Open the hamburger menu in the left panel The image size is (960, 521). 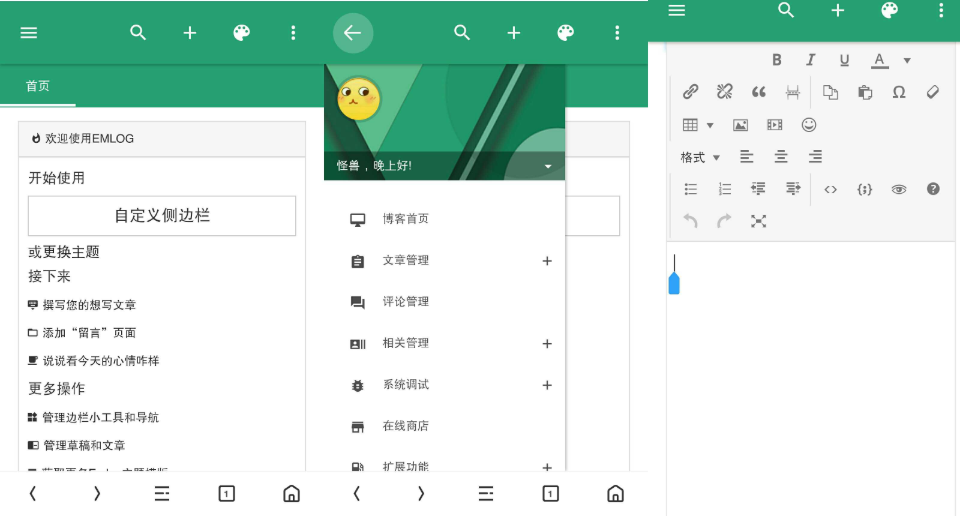tap(29, 33)
